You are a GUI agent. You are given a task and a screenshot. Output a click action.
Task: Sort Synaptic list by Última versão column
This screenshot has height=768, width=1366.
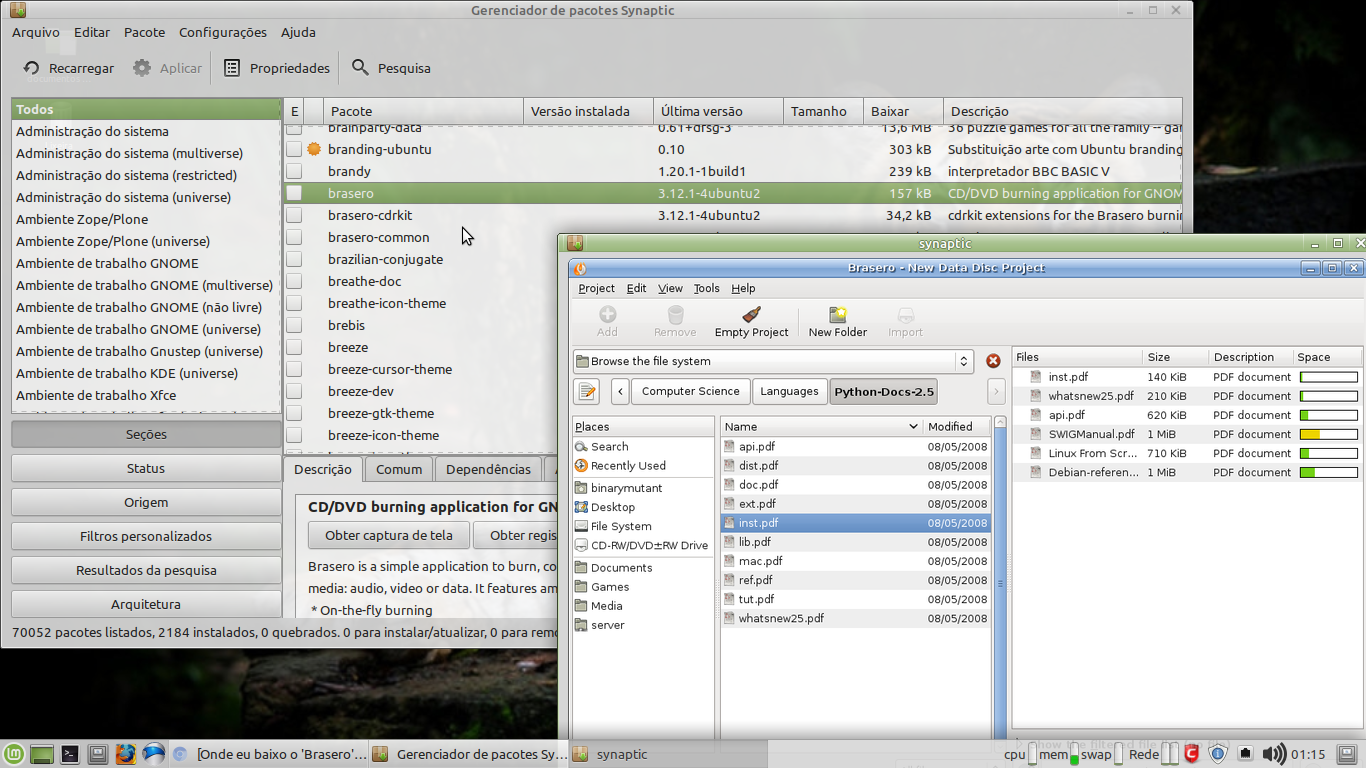coord(718,111)
